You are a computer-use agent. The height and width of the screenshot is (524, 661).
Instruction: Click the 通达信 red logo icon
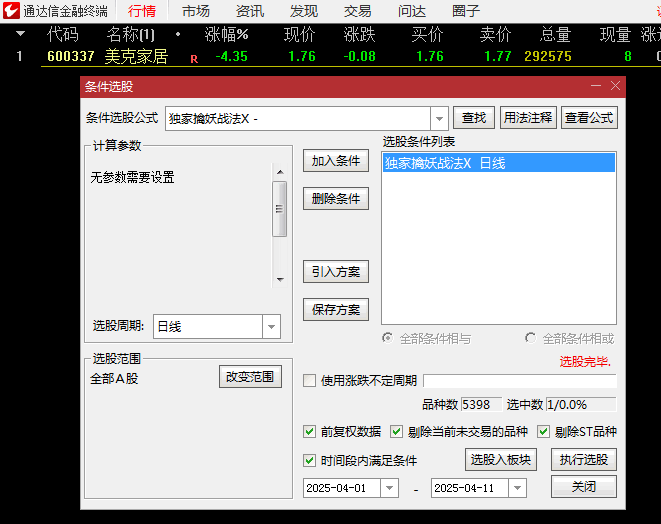[11, 11]
